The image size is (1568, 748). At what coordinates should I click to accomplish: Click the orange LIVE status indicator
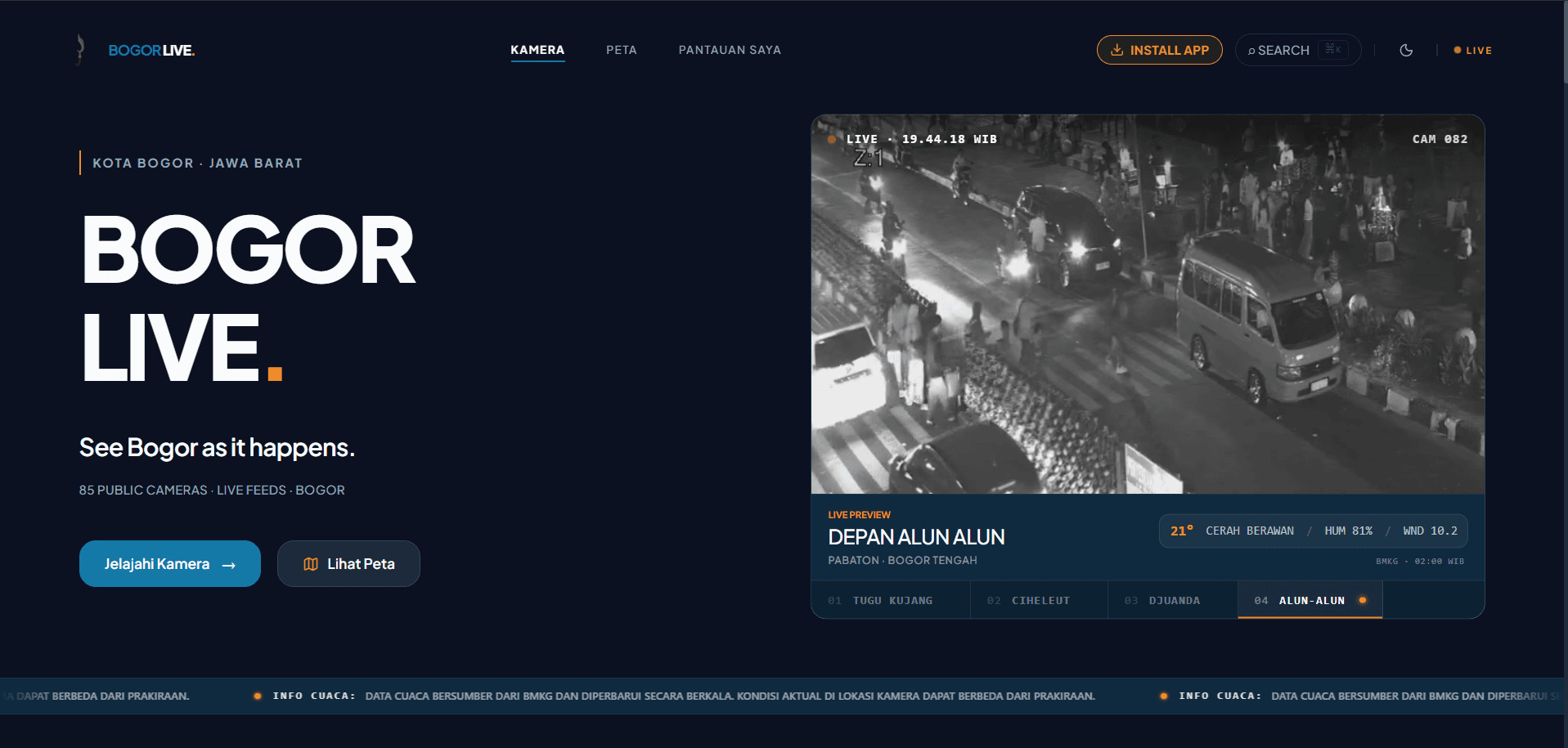(1472, 50)
